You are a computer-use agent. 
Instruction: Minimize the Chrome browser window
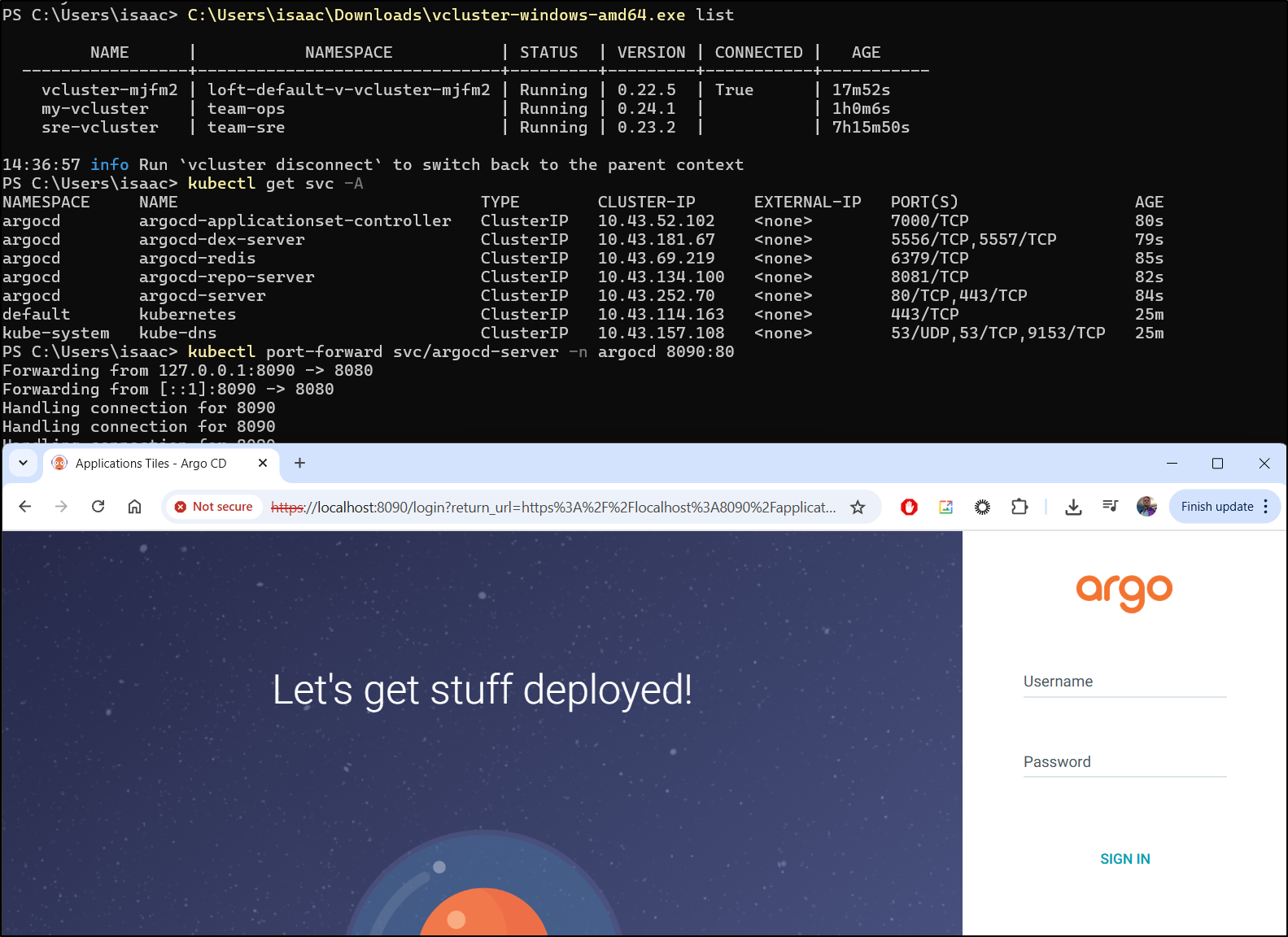tap(1172, 463)
